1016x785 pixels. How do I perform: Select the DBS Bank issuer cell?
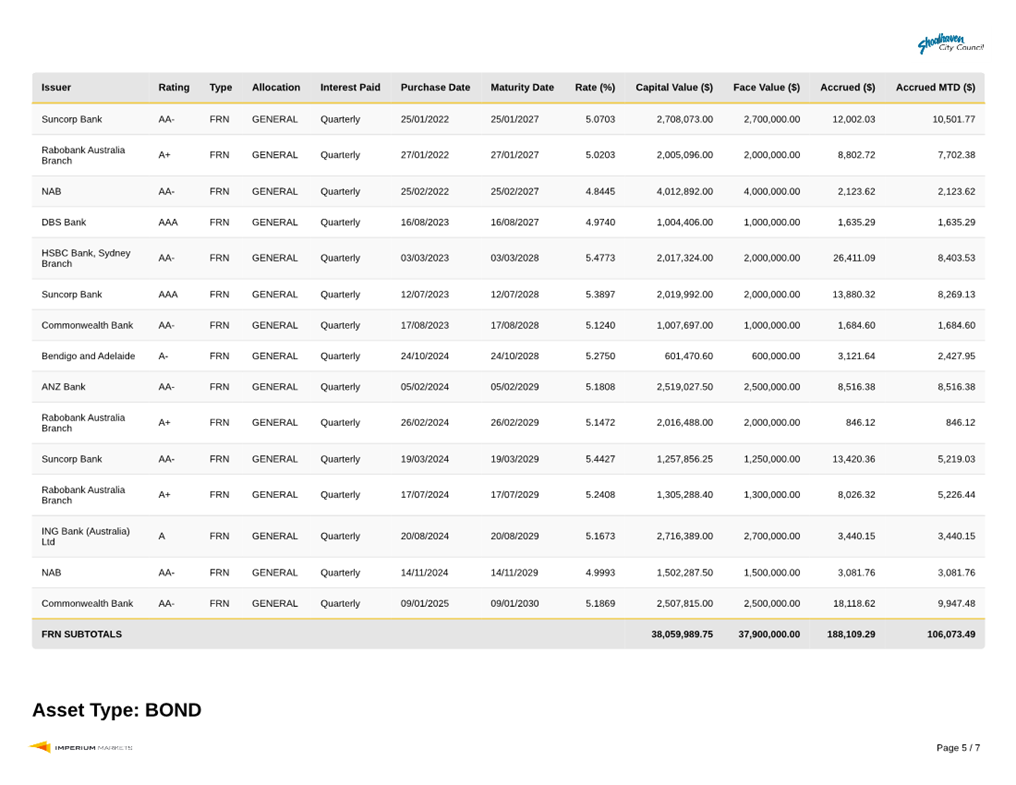[64, 222]
